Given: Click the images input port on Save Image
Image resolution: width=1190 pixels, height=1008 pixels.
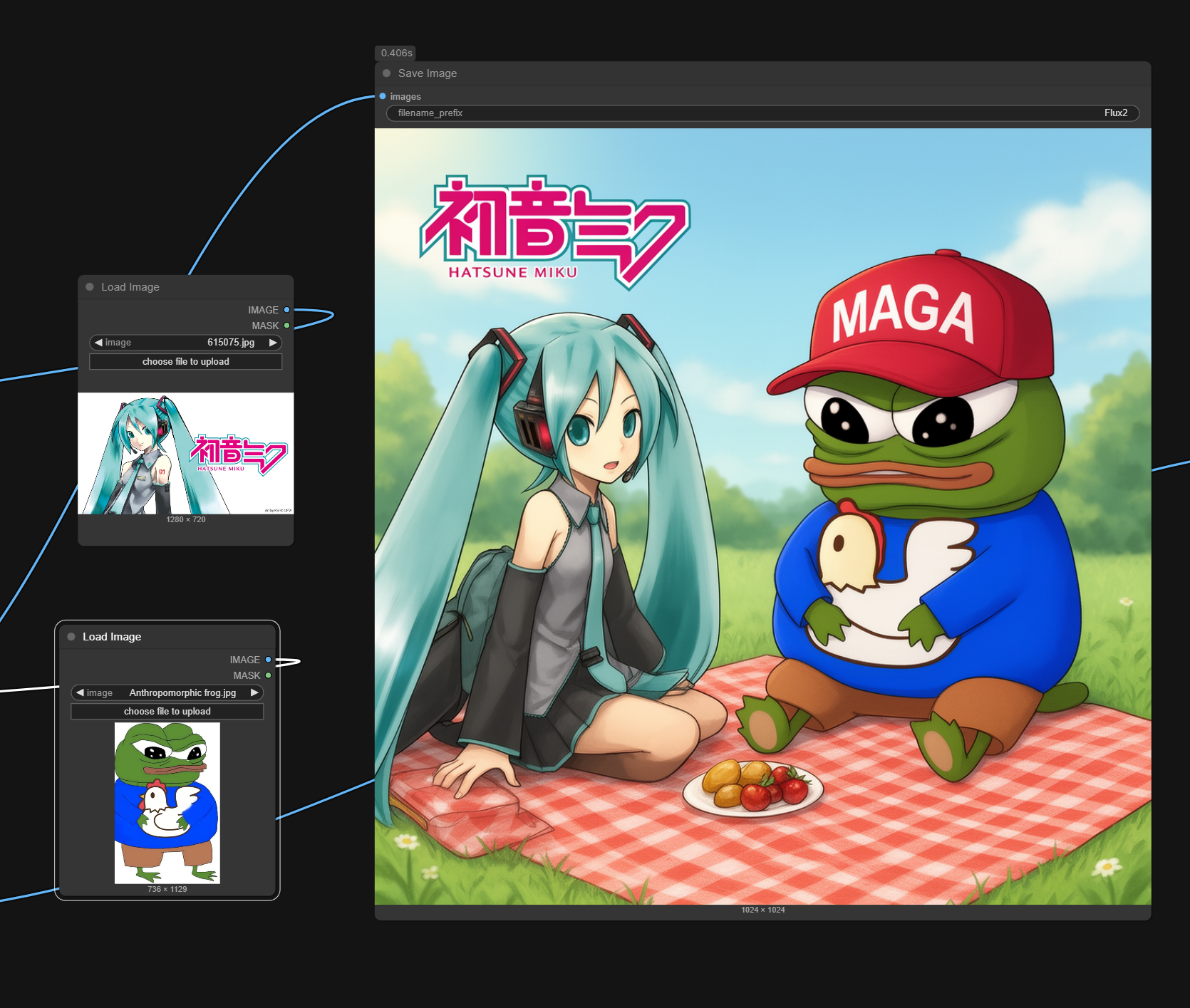Looking at the screenshot, I should 383,96.
